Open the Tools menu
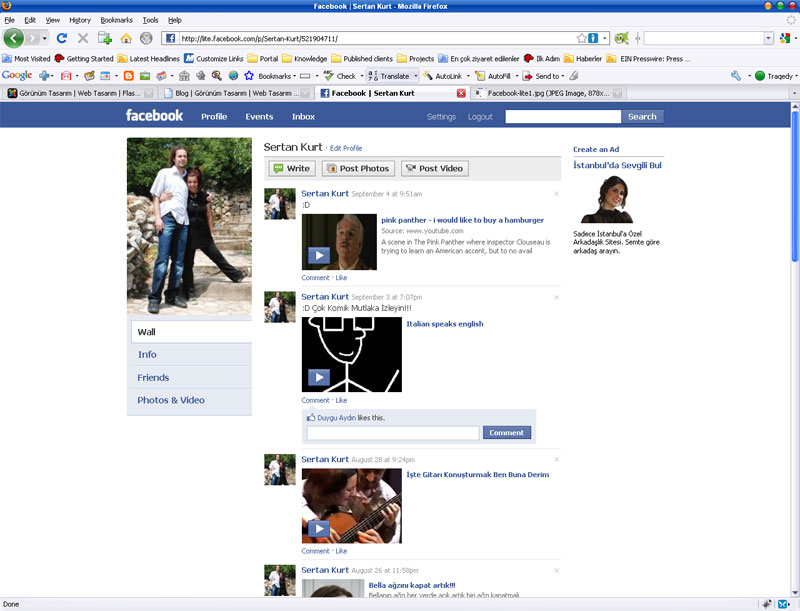The height and width of the screenshot is (611, 800). coord(150,20)
